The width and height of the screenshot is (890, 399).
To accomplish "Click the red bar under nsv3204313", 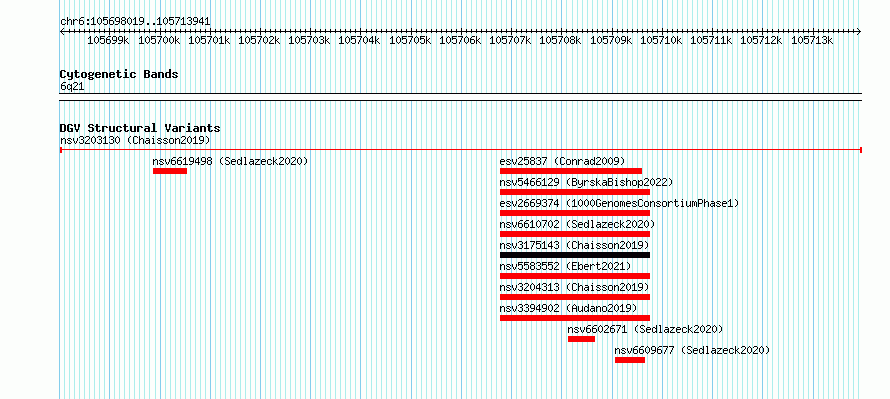I will pos(575,297).
